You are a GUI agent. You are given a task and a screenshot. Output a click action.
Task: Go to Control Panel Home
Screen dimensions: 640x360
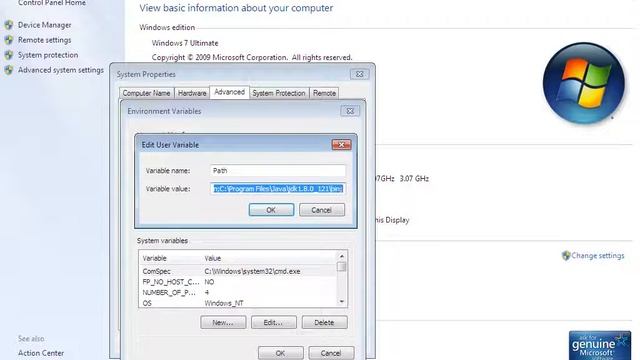[52, 3]
